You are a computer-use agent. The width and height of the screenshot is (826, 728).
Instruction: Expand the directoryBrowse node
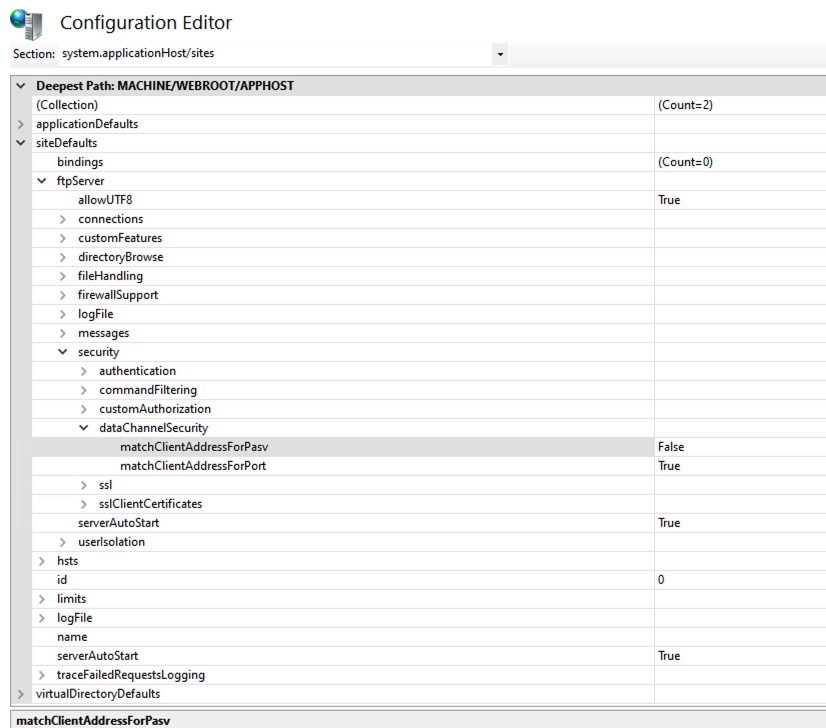[x=62, y=256]
